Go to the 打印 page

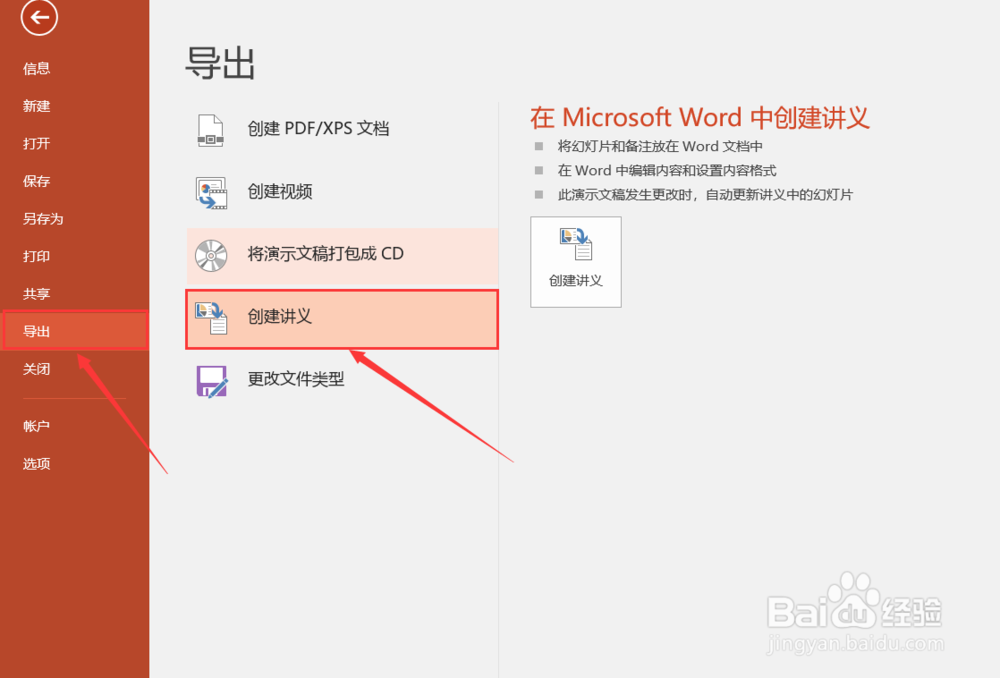pyautogui.click(x=36, y=256)
